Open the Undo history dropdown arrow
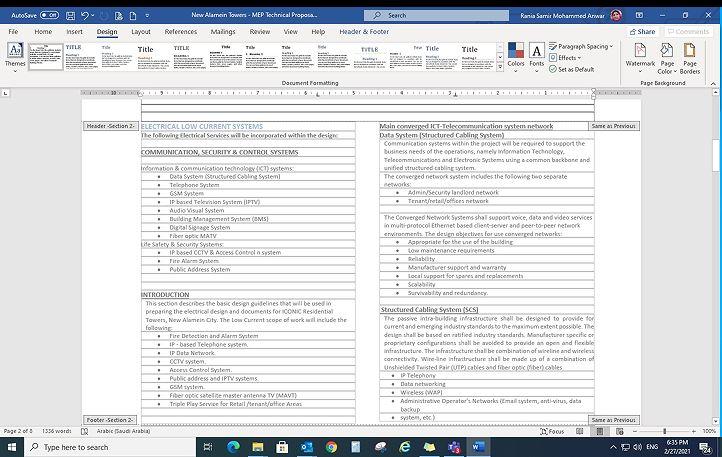722x457 pixels. pyautogui.click(x=93, y=15)
